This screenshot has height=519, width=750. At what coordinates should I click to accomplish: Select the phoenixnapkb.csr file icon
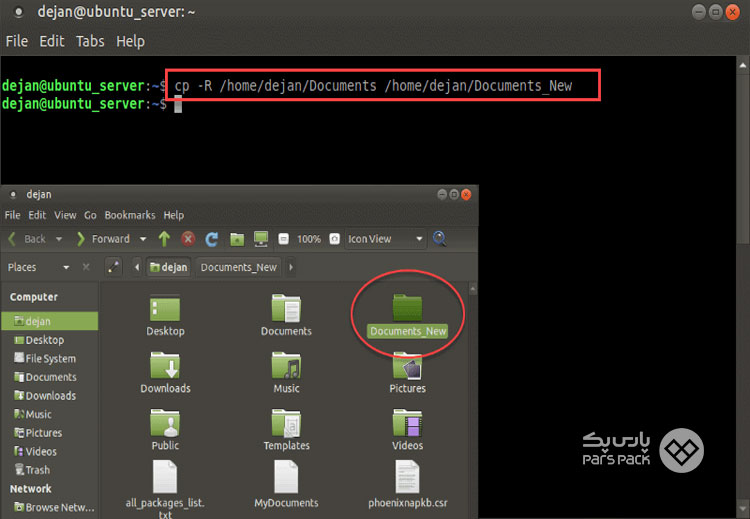tap(408, 477)
